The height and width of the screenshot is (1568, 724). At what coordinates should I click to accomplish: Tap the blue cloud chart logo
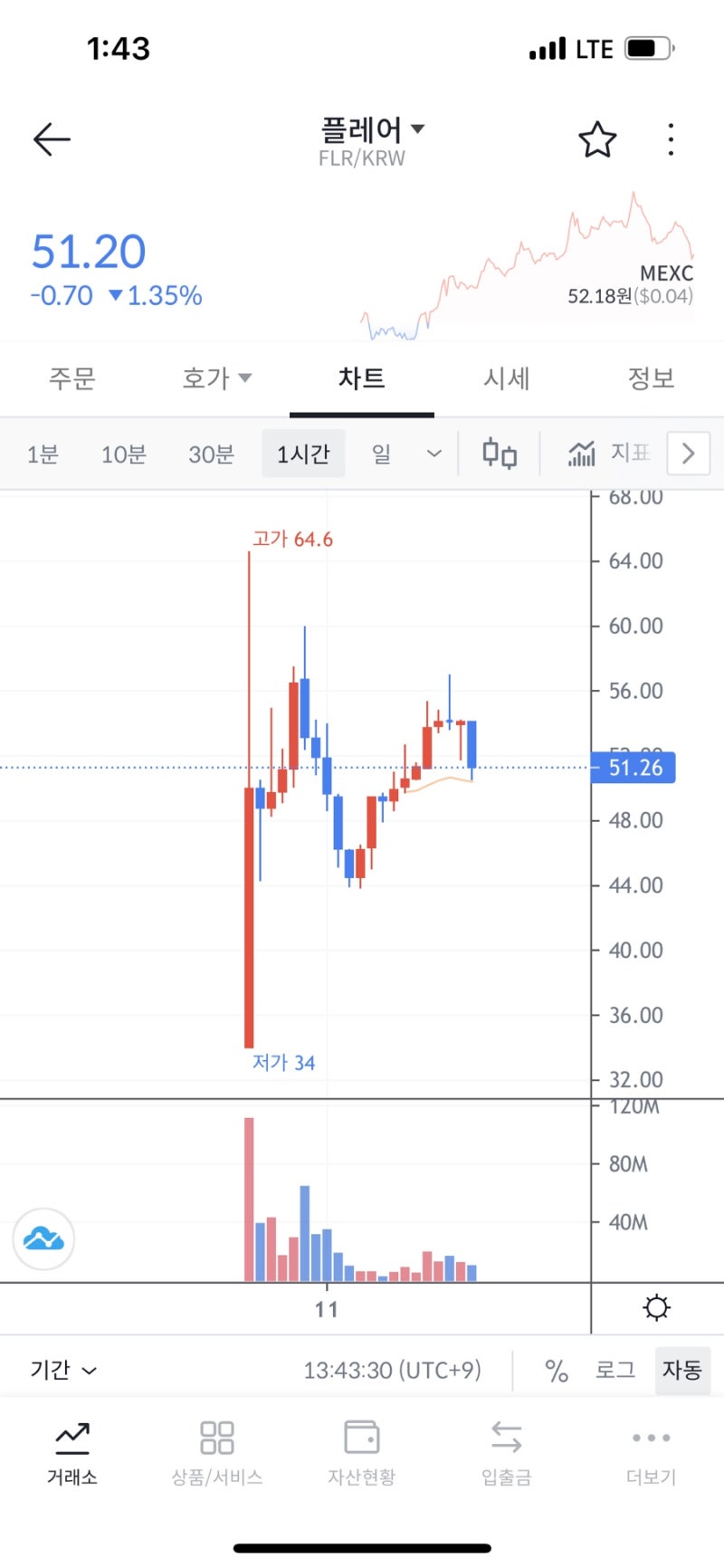pyautogui.click(x=43, y=1238)
